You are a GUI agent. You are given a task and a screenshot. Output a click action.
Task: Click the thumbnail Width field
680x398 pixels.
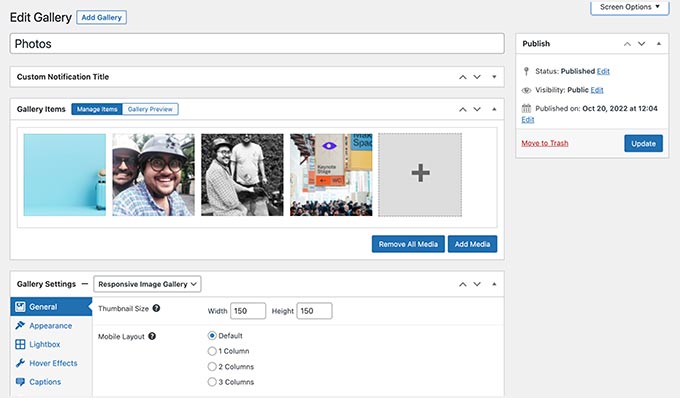(x=248, y=311)
